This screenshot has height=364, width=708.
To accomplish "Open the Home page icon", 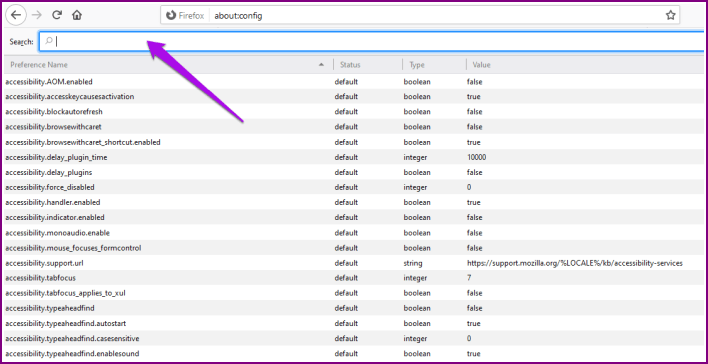I will [x=77, y=15].
